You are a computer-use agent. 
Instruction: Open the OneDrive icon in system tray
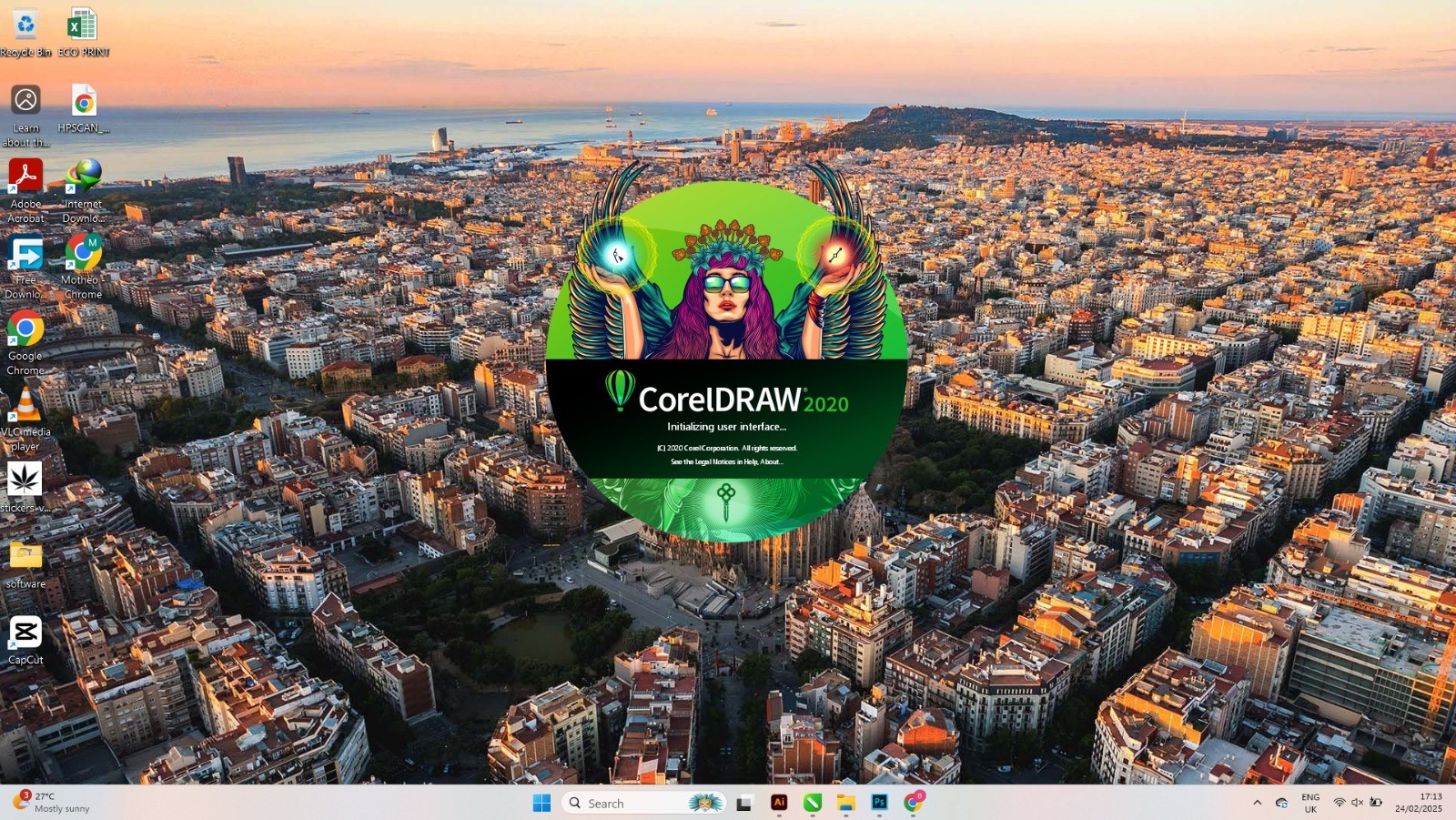[1283, 803]
